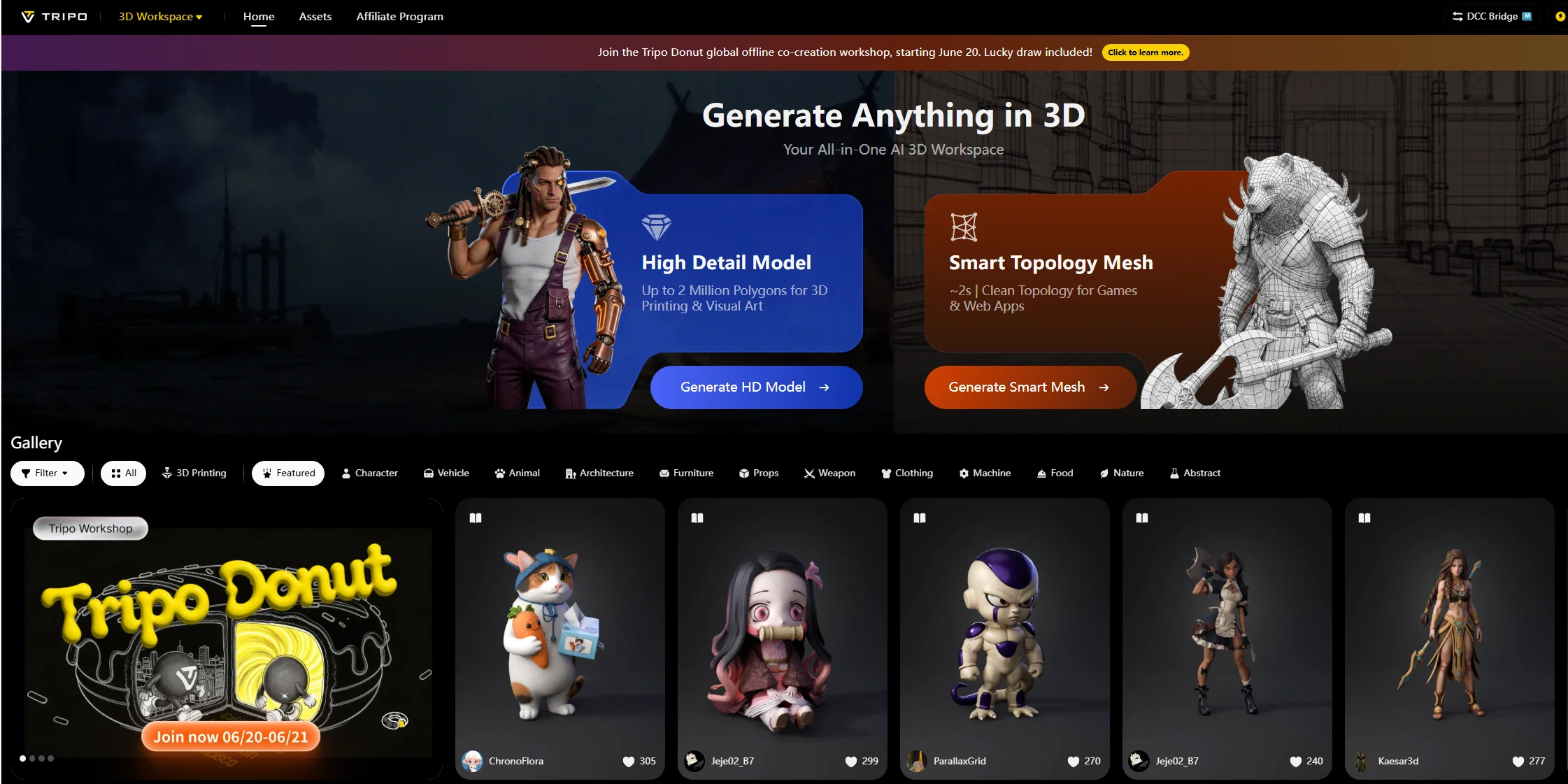Click the topology mesh icon on orange card
This screenshot has height=784, width=1568.
(x=964, y=227)
